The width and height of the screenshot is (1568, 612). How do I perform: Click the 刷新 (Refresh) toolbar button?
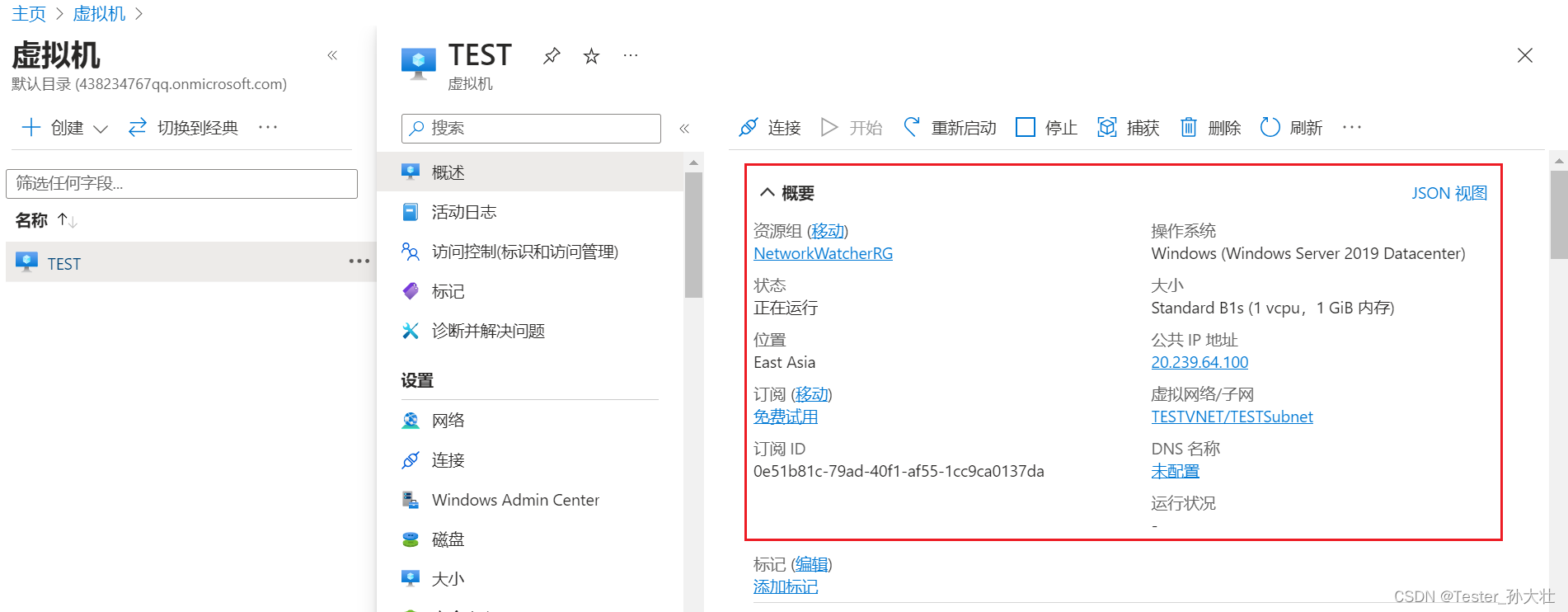tap(1291, 128)
